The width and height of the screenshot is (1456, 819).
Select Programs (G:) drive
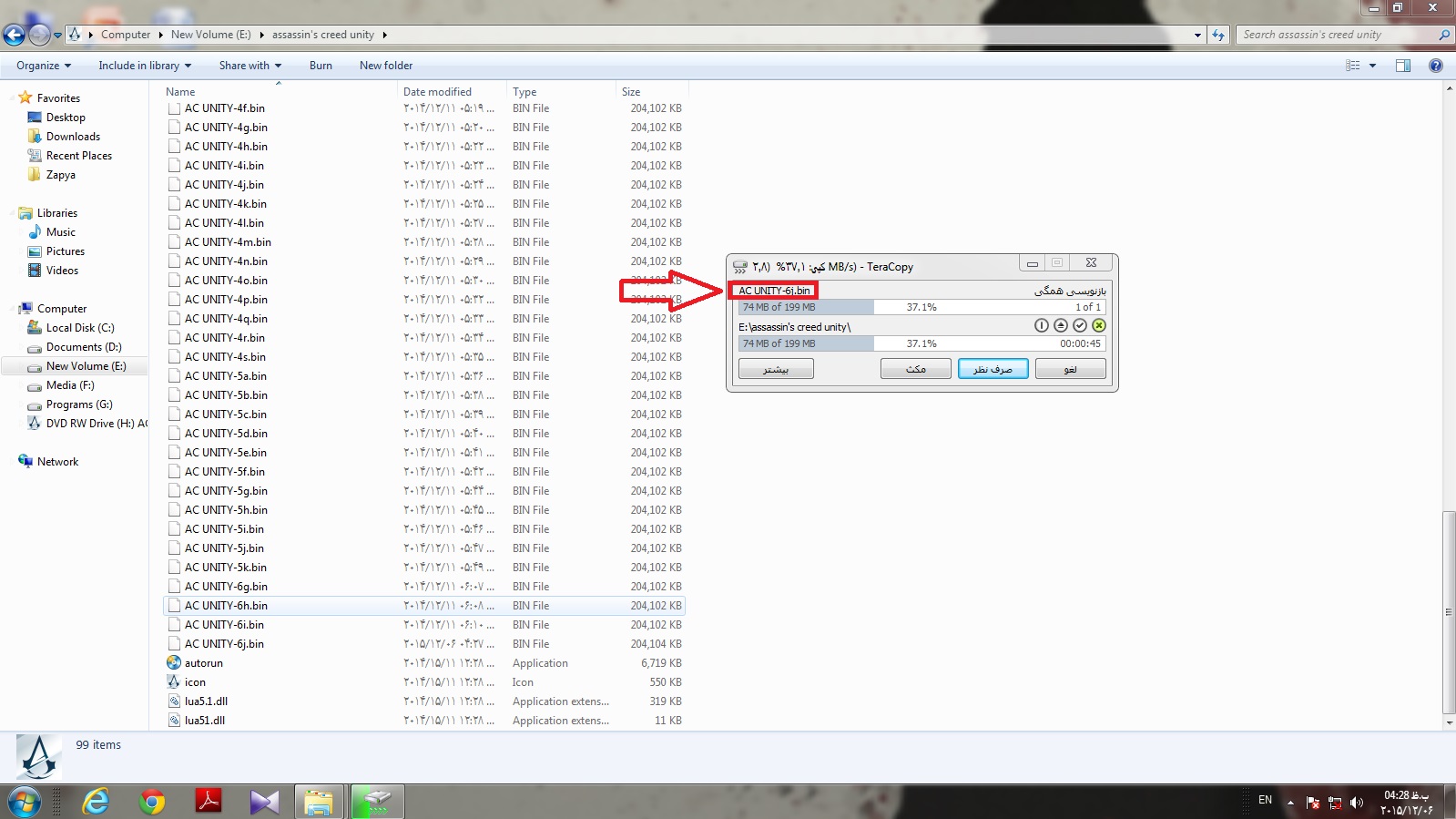[x=79, y=404]
